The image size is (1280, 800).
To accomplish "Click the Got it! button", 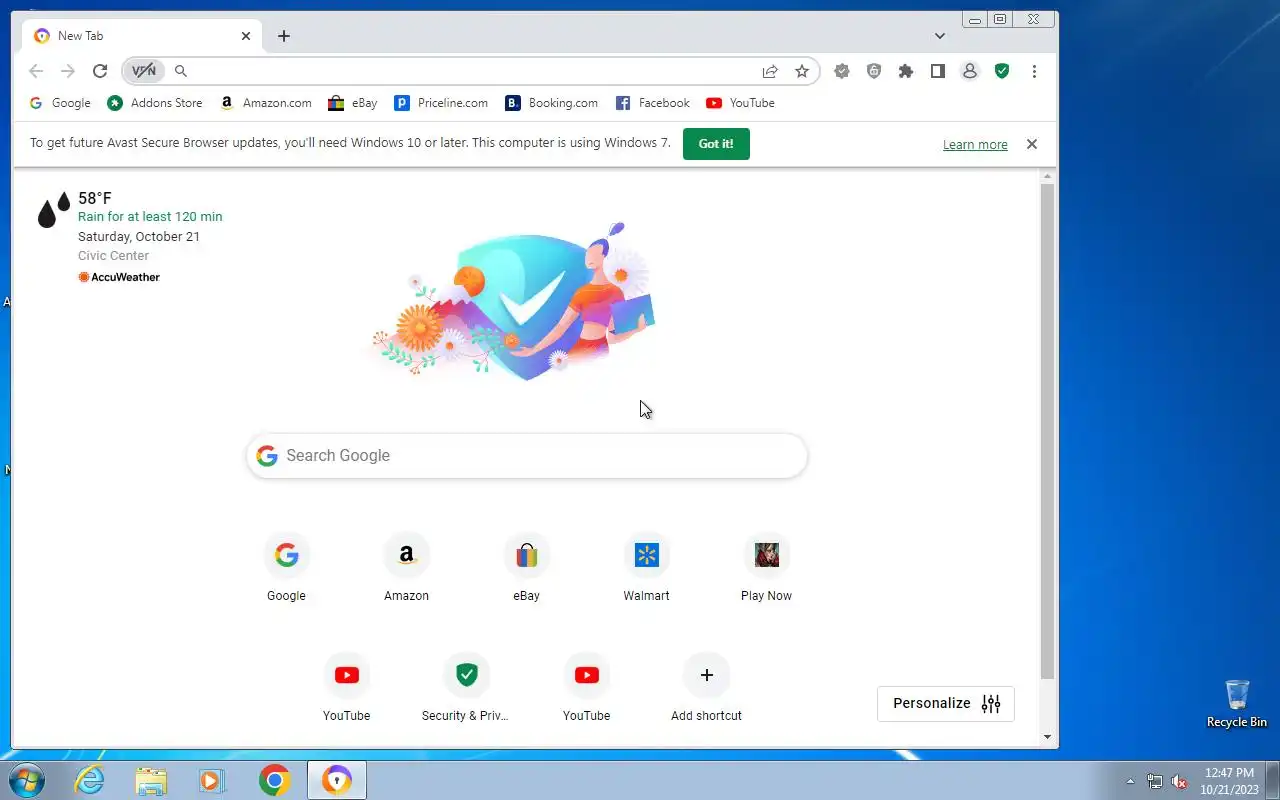I will coord(716,144).
